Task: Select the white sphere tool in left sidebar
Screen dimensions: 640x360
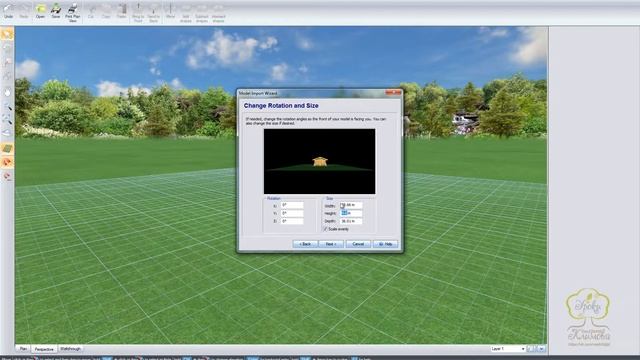Action: click(7, 93)
